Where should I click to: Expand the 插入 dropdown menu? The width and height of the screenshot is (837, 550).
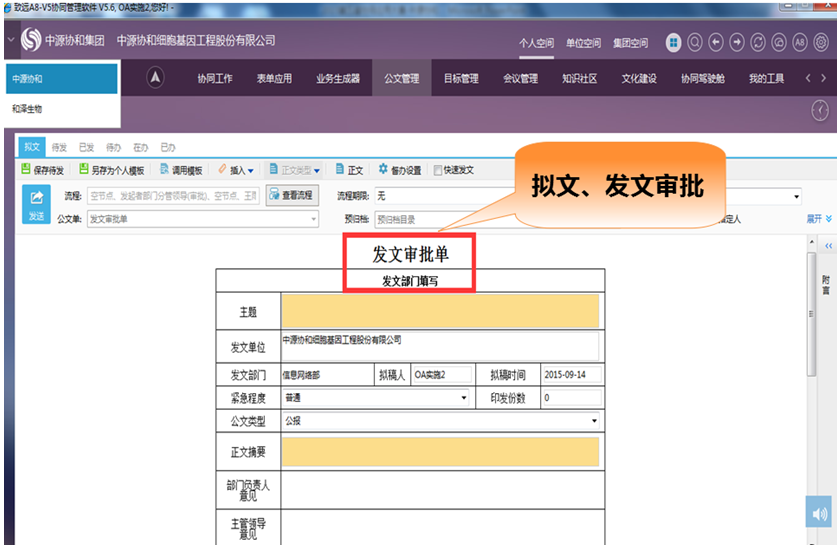(251, 171)
